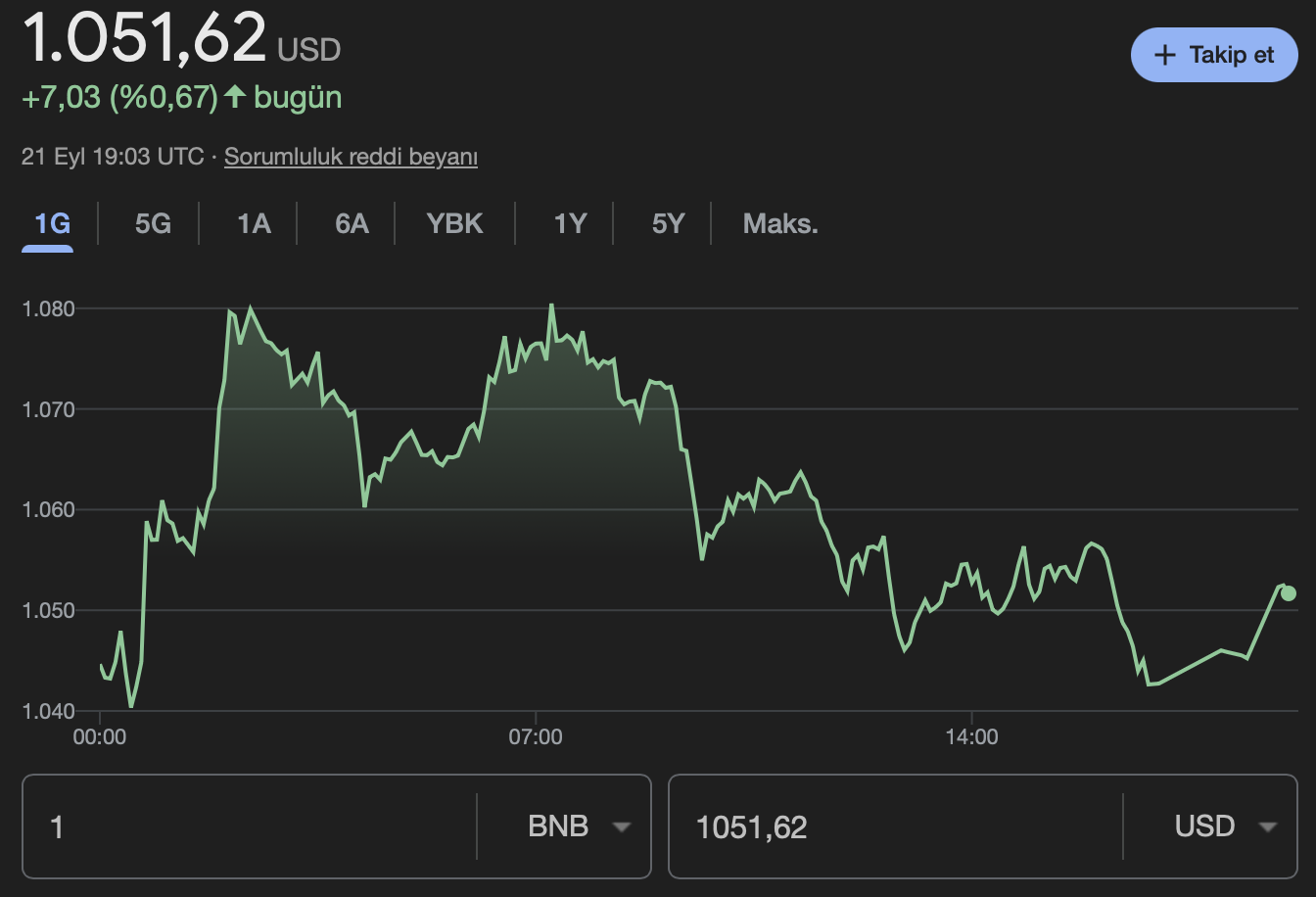Switch to the 1Y time range tab
The image size is (1316, 897).
click(x=570, y=224)
